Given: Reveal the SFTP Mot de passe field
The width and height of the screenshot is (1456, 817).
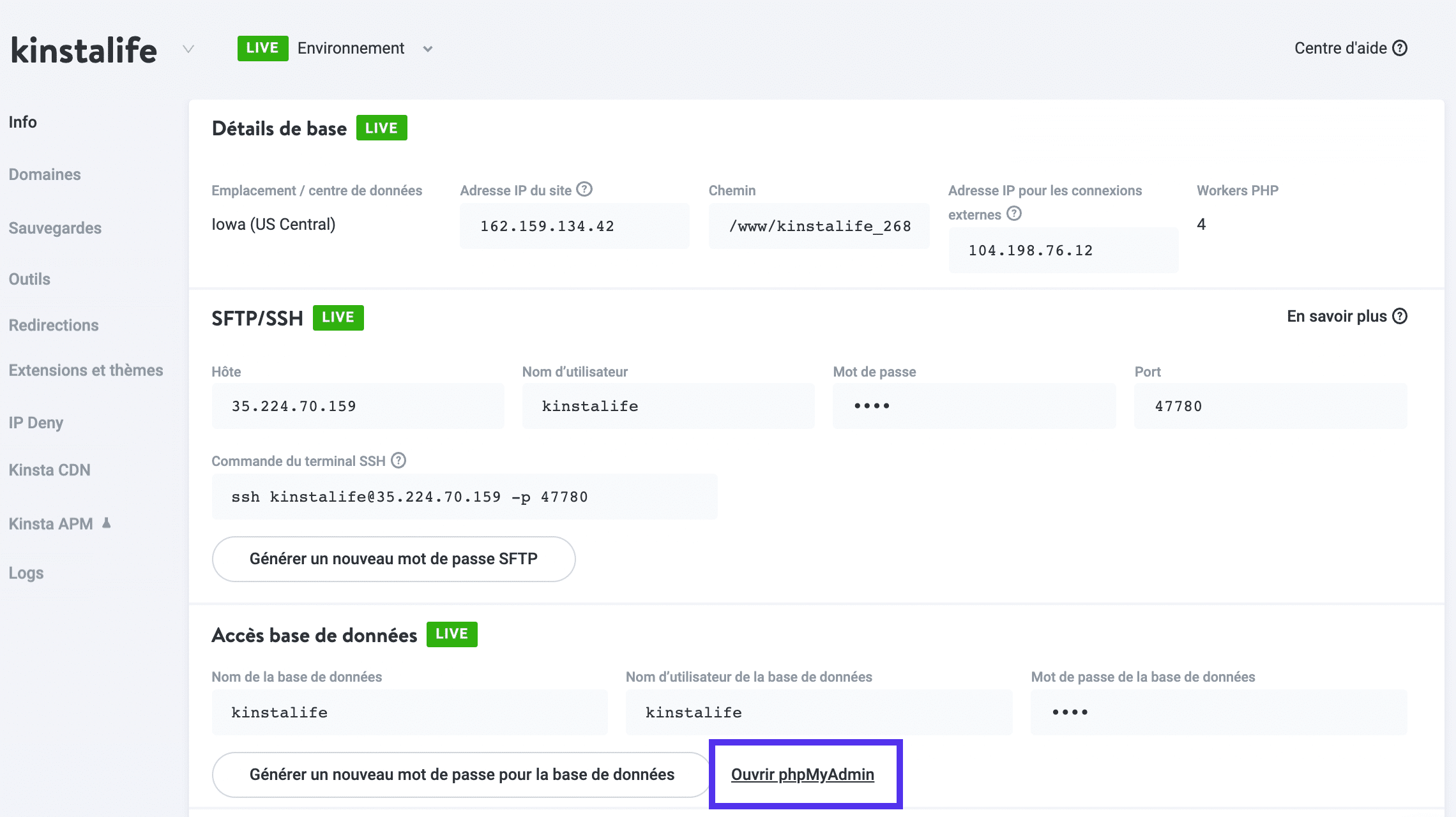Looking at the screenshot, I should [974, 406].
